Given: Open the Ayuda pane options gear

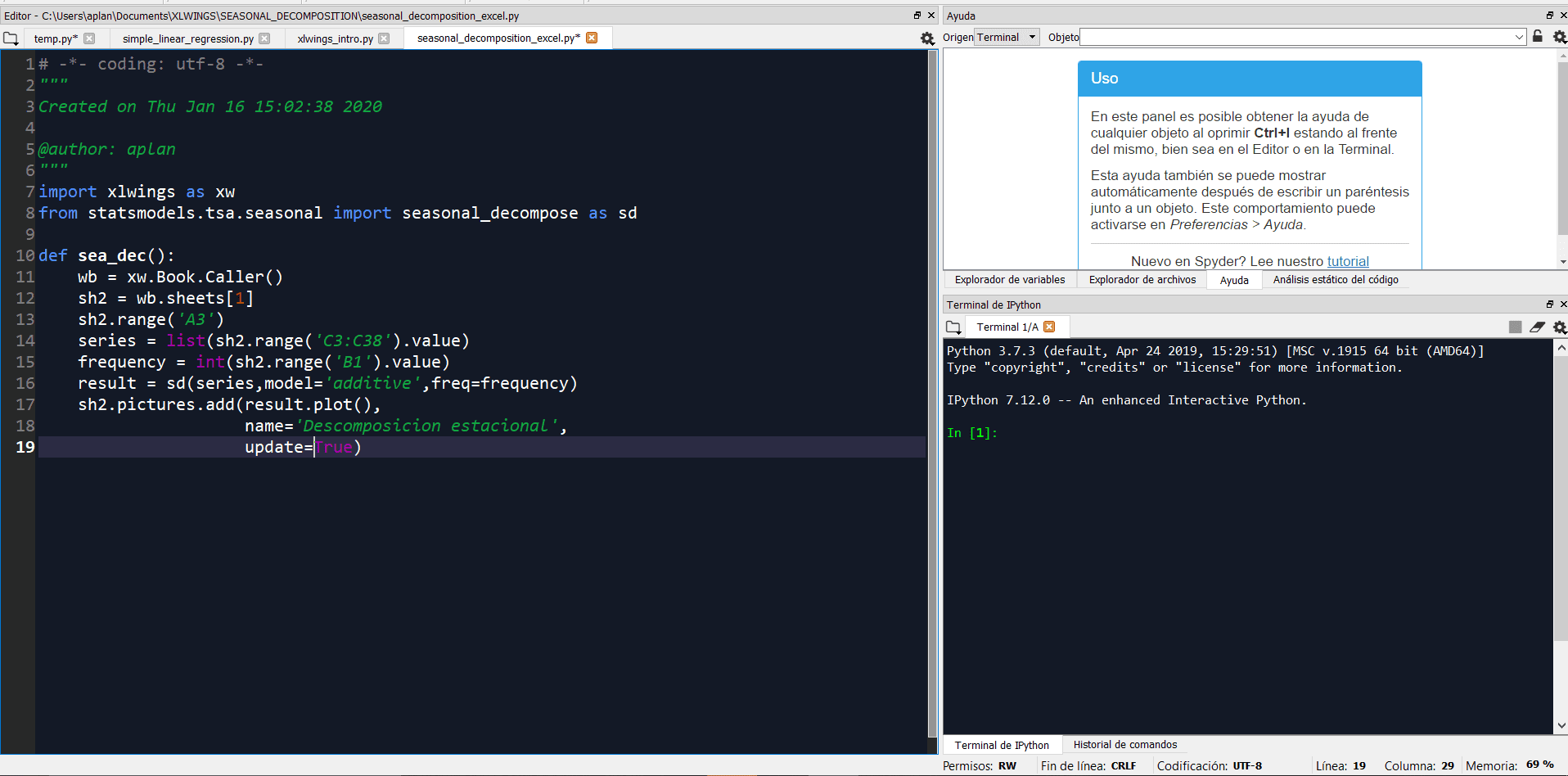Looking at the screenshot, I should click(x=1559, y=37).
